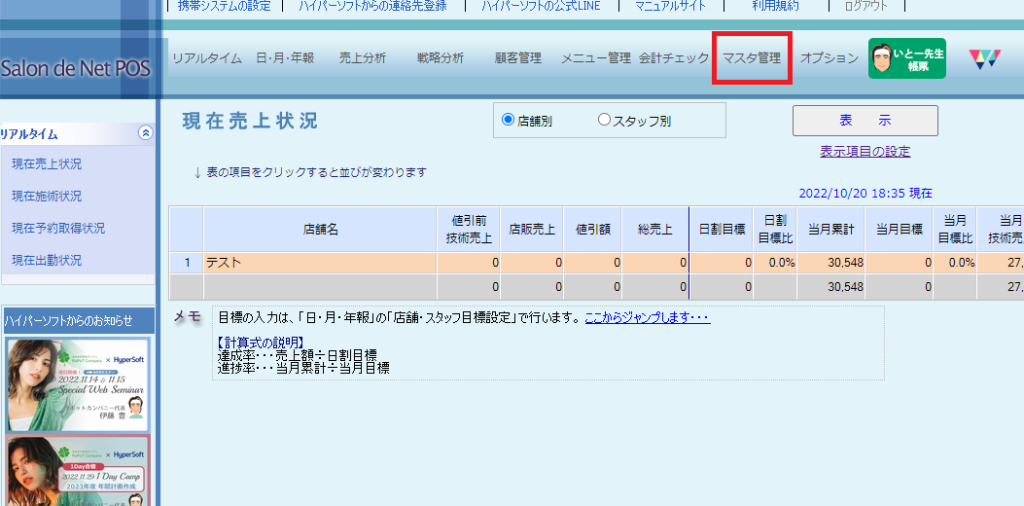The image size is (1024, 506).
Task: Select the スタッフ別 radio button
Action: (604, 120)
